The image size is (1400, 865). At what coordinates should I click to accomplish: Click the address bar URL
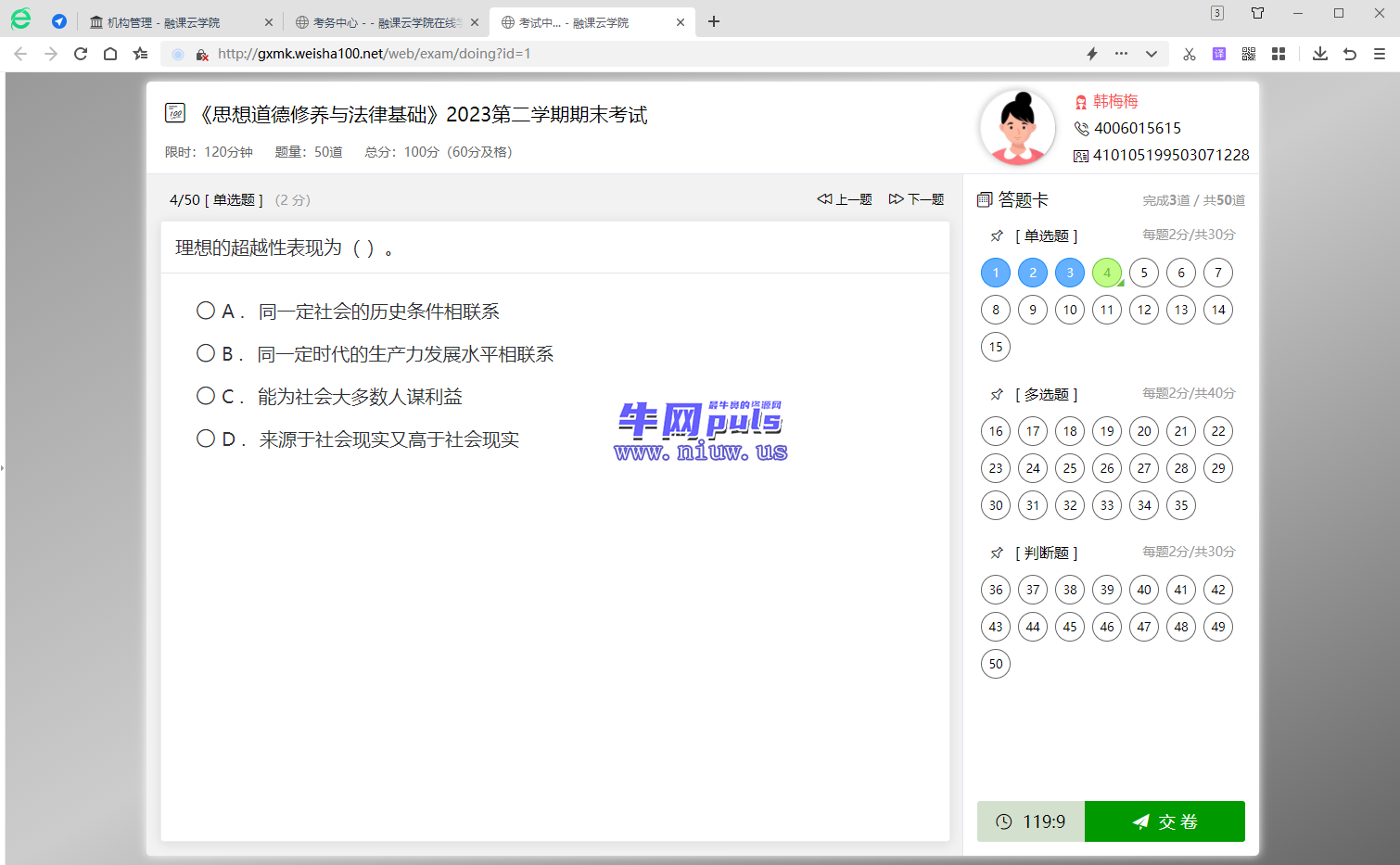[x=375, y=54]
